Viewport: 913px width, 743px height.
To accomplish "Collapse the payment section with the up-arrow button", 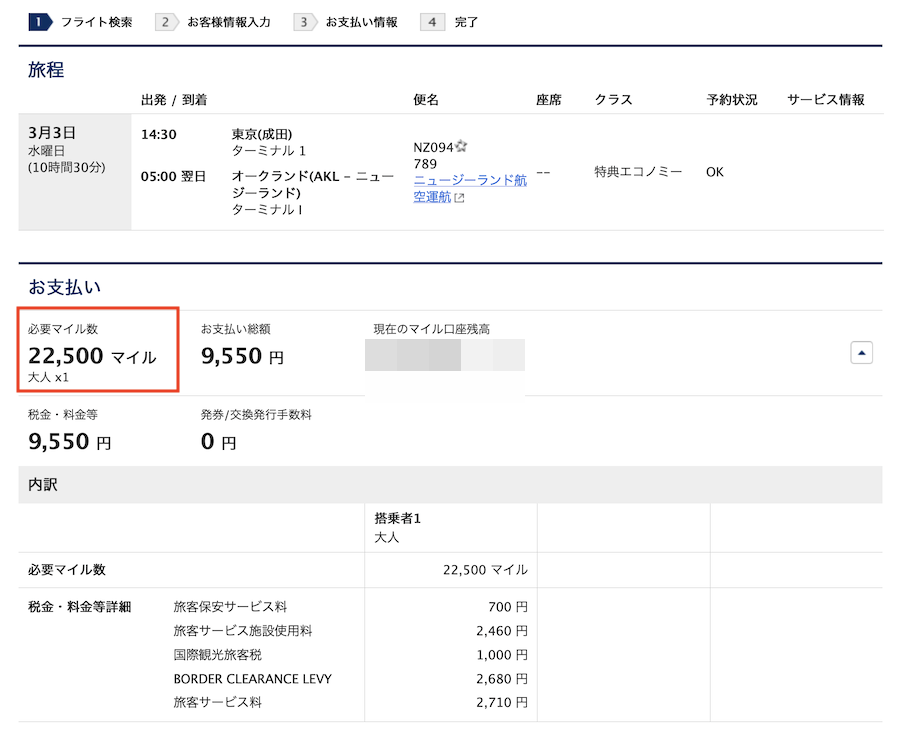I will click(x=862, y=352).
